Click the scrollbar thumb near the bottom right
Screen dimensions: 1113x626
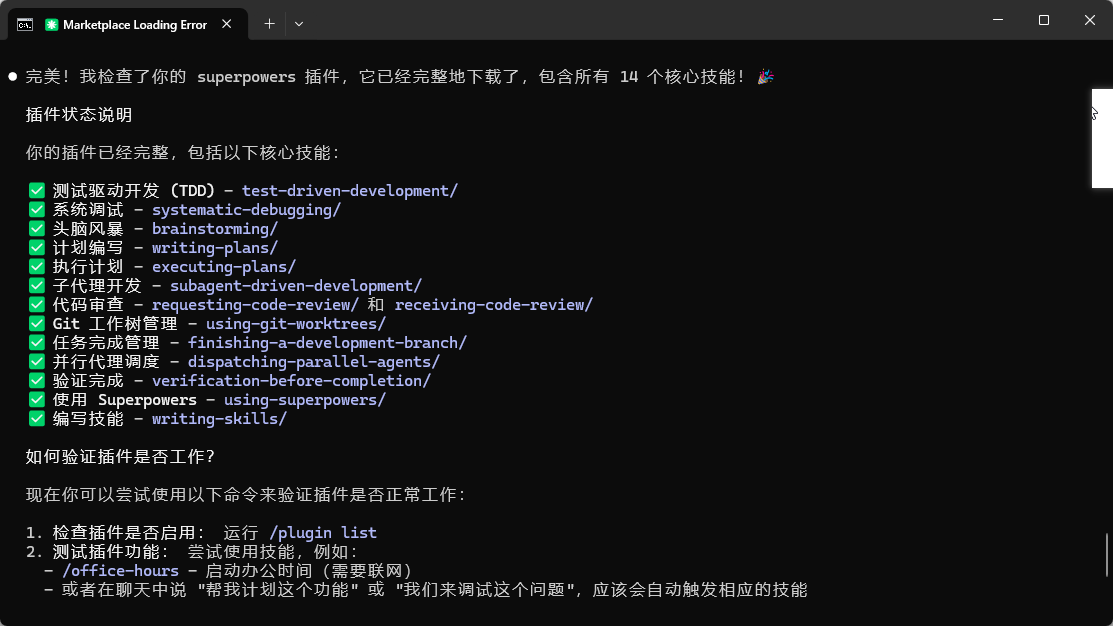pos(1107,554)
